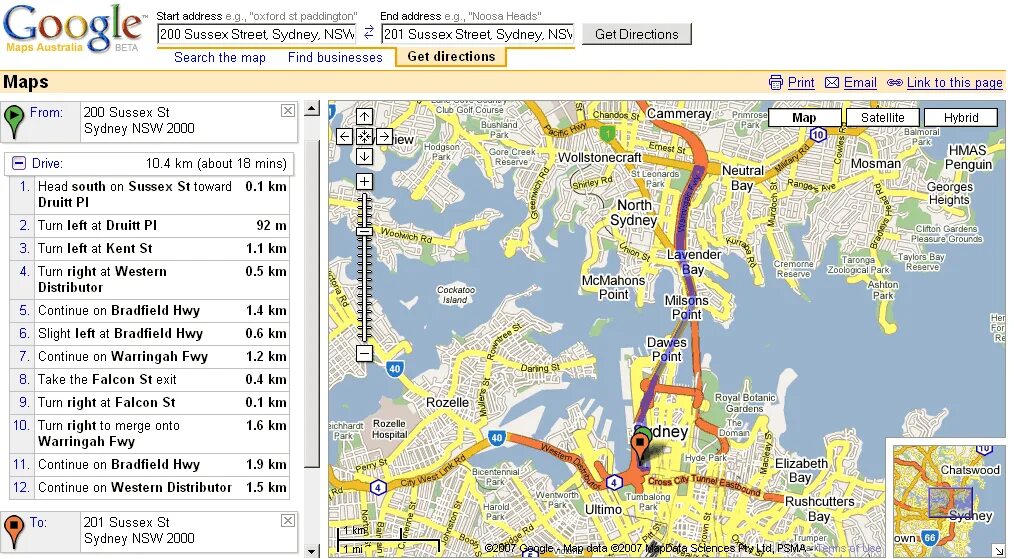Collapse the overview map corner arrow
1014x559 pixels.
tap(999, 551)
